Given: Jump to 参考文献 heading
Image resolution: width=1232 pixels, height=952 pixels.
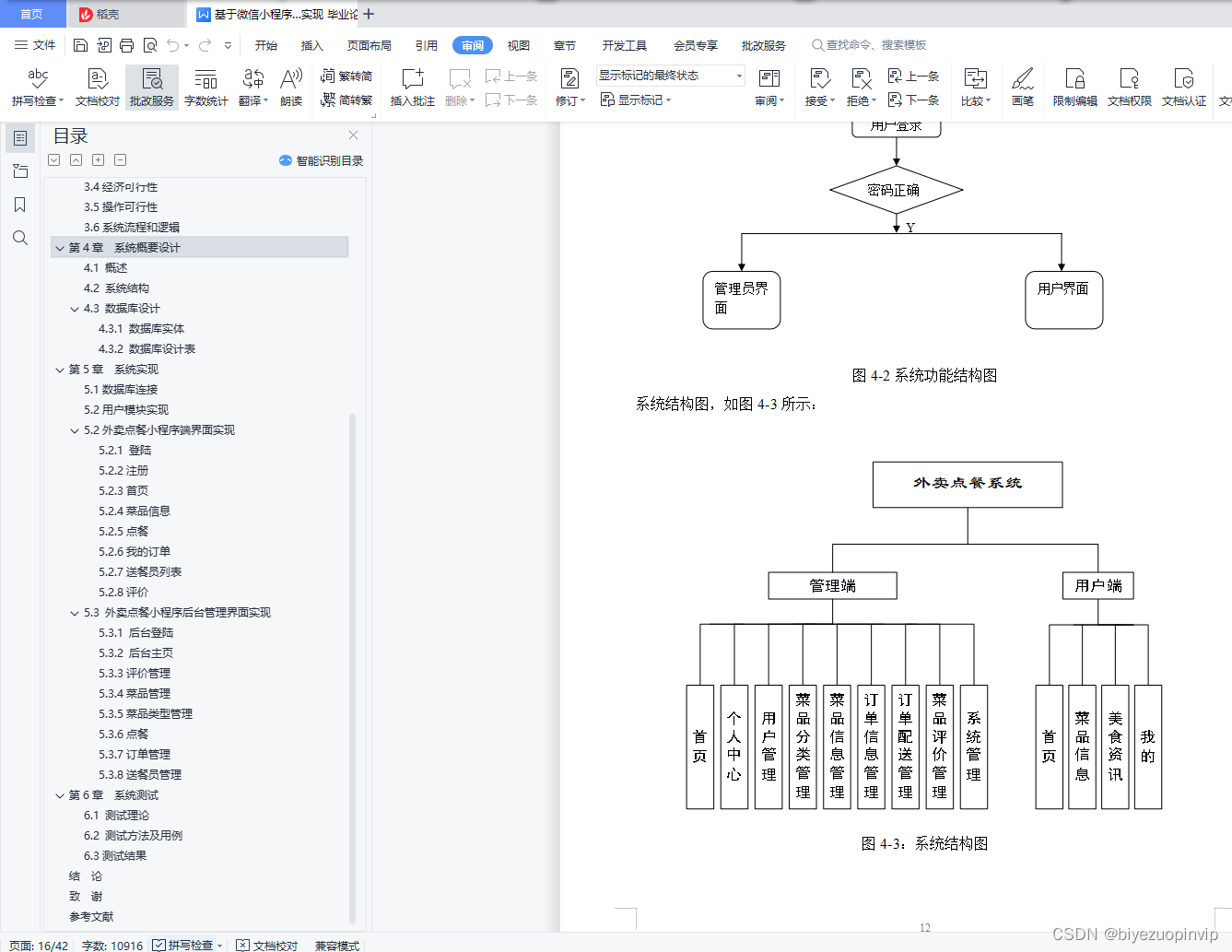Looking at the screenshot, I should (x=91, y=917).
